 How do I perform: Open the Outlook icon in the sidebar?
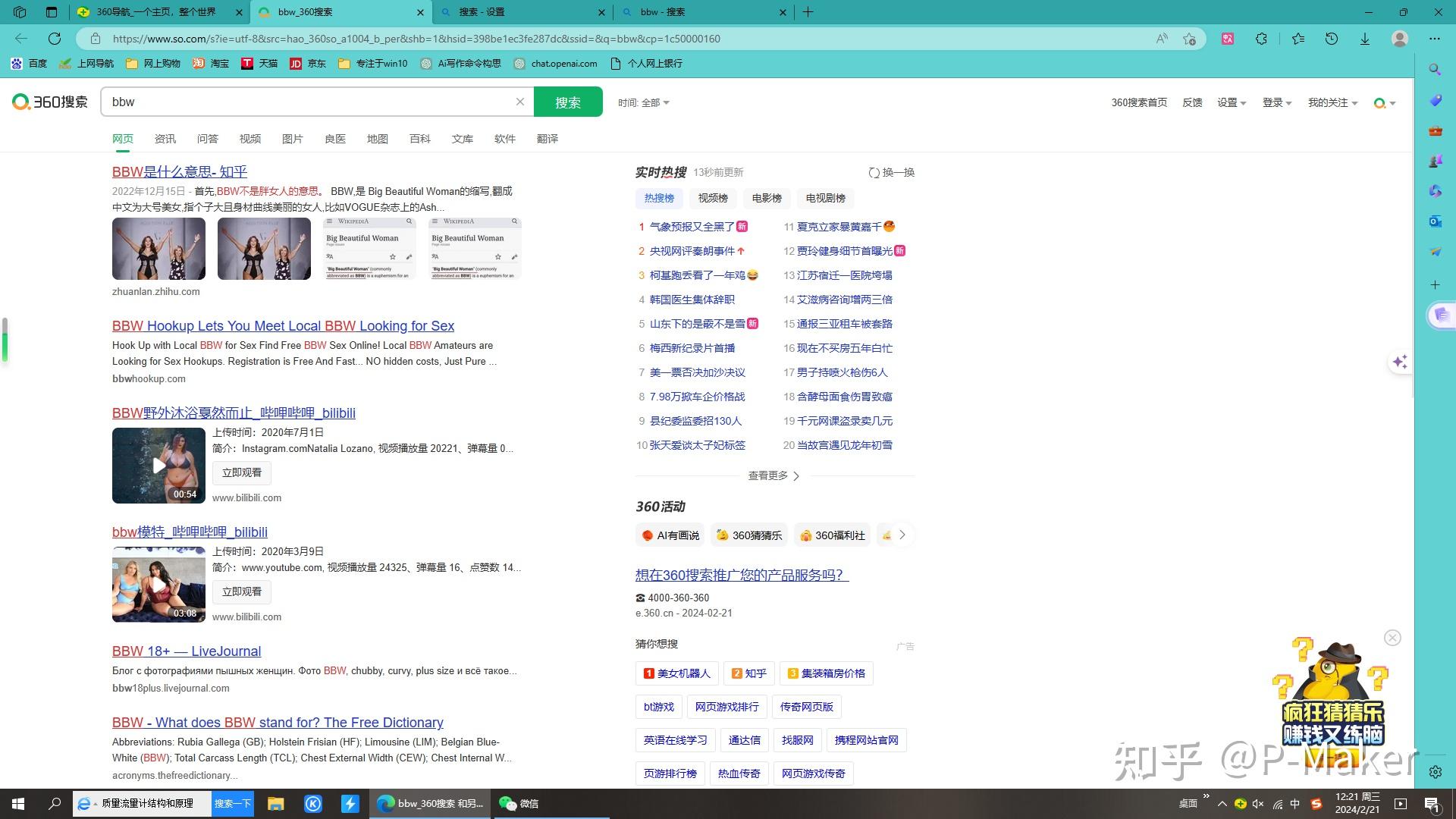click(x=1435, y=221)
